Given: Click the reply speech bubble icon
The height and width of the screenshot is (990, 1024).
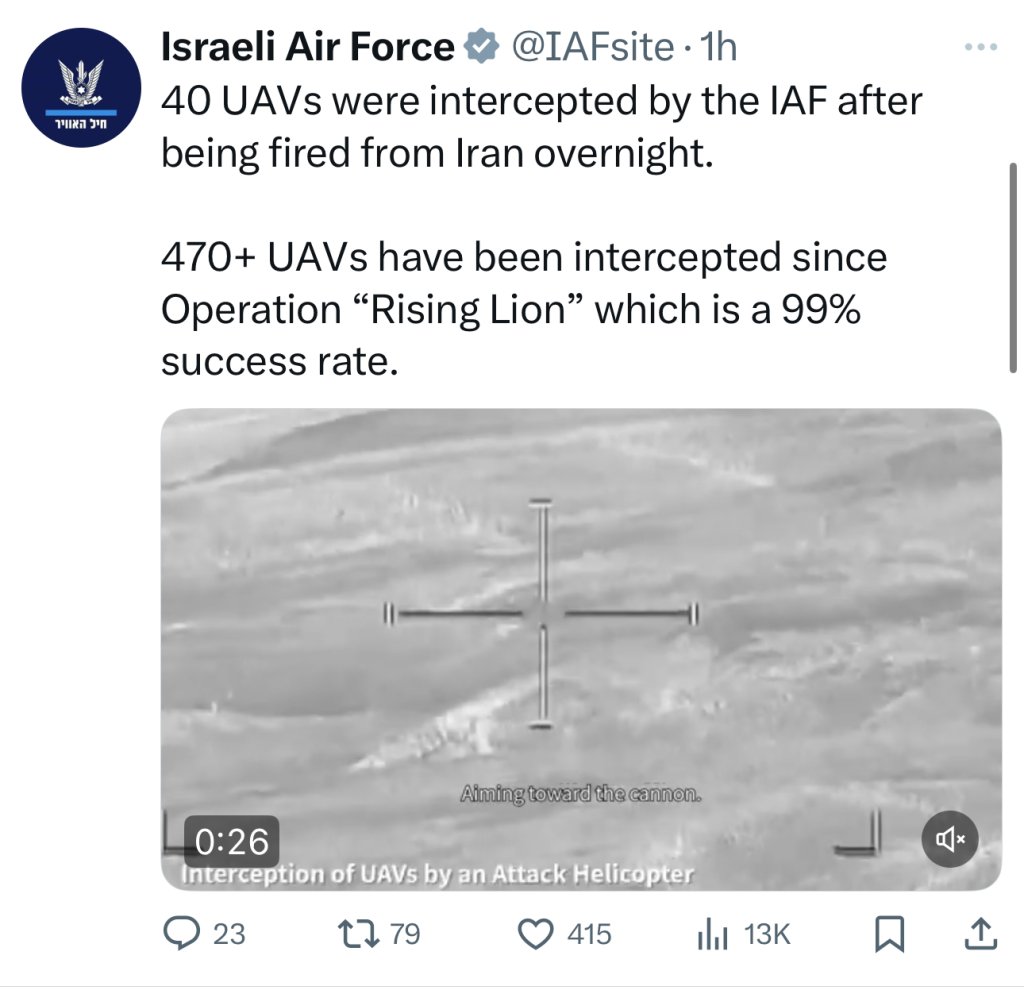Looking at the screenshot, I should (181, 933).
